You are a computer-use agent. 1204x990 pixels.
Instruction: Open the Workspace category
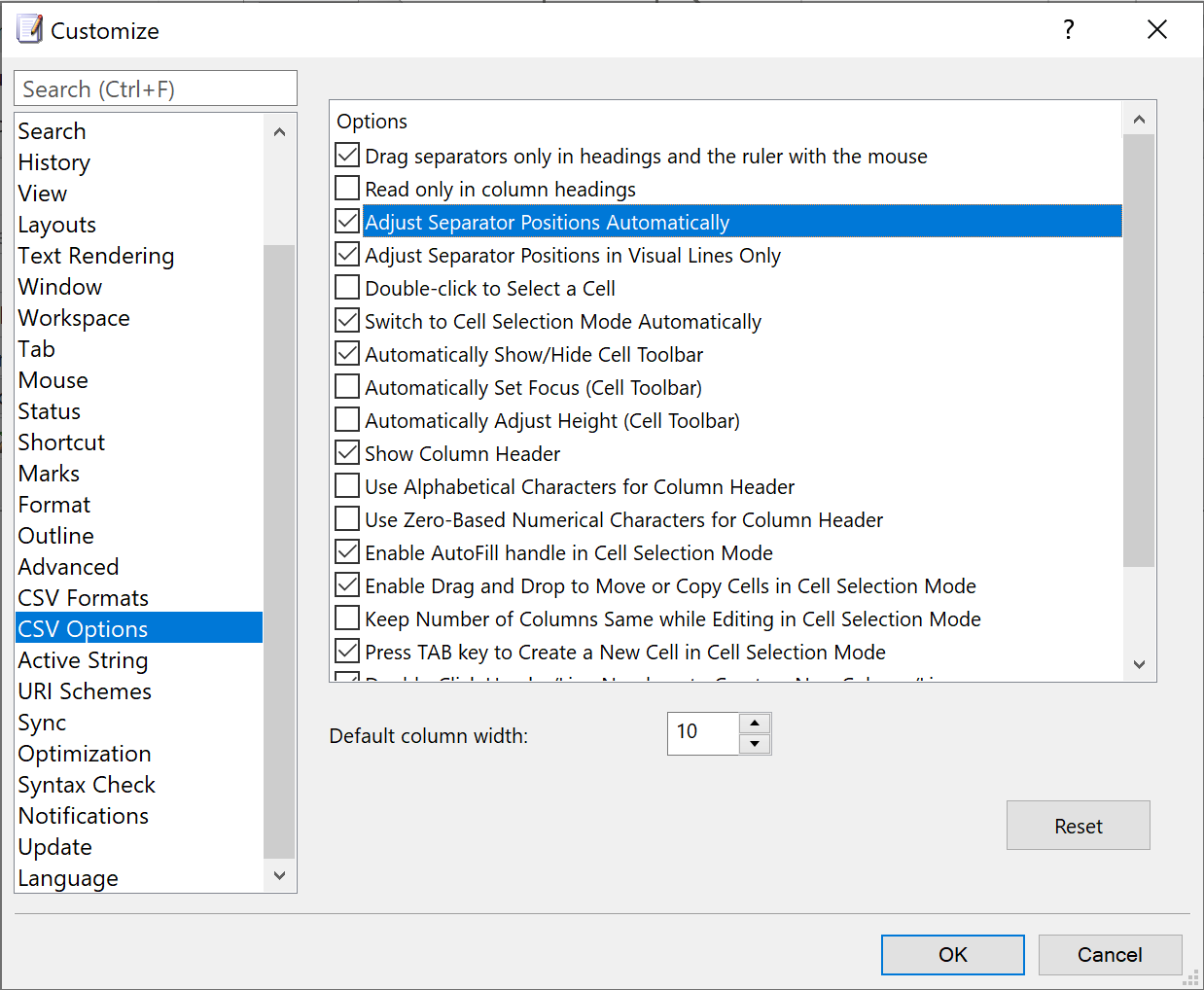click(x=139, y=317)
